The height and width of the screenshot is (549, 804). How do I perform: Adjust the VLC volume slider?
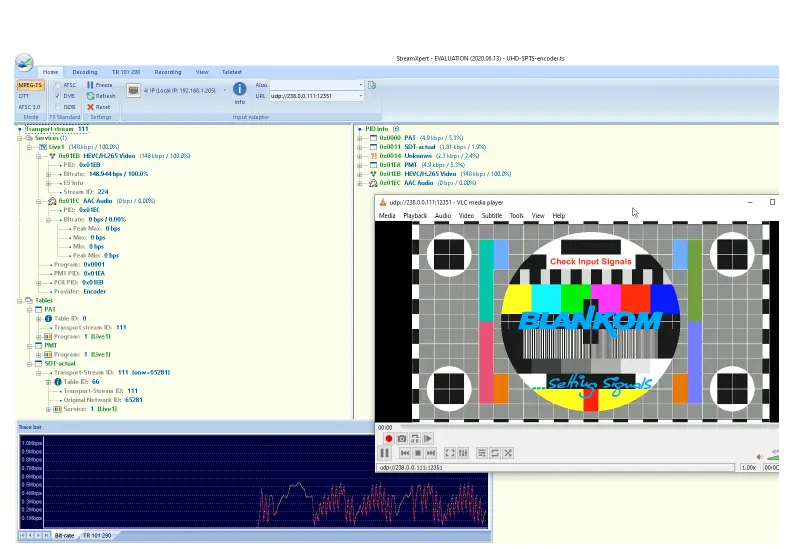point(773,456)
